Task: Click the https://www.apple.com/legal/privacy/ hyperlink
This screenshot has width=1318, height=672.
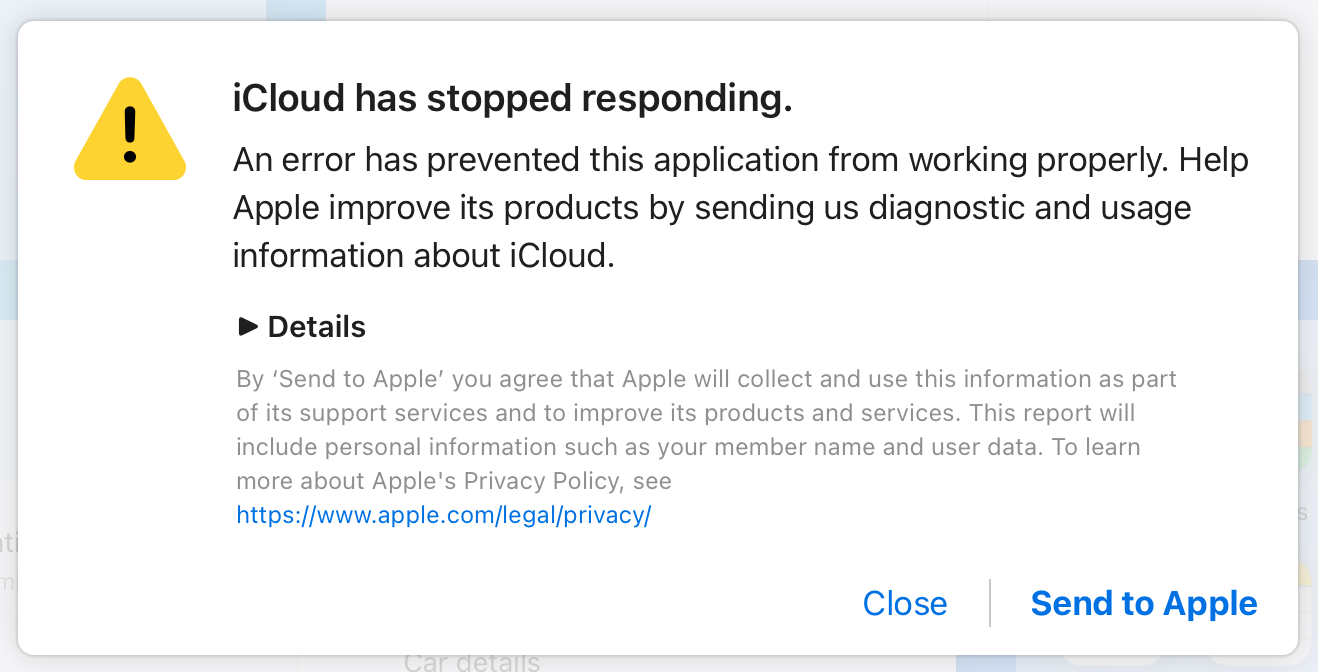Action: 443,514
